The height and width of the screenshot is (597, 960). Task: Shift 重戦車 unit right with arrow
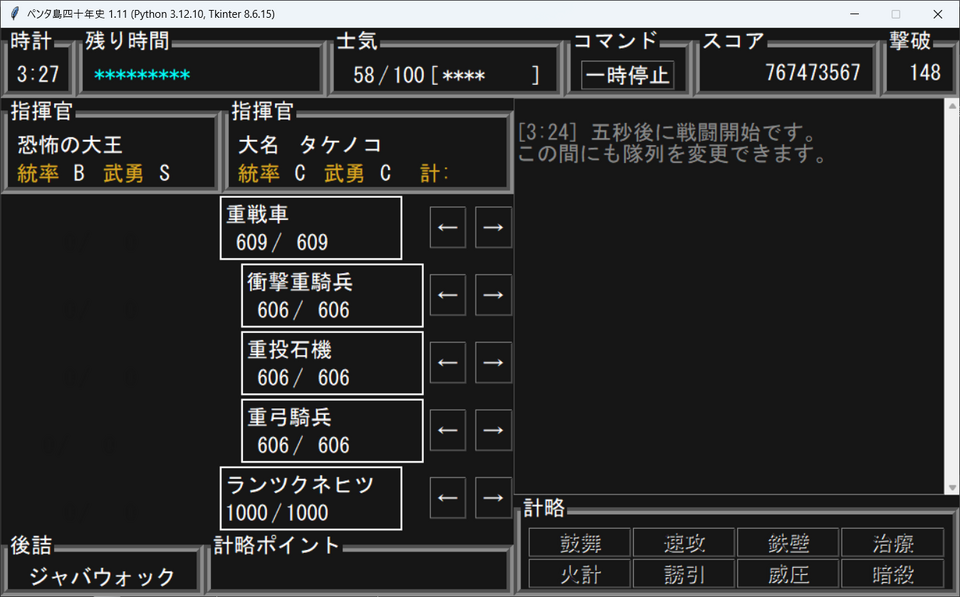tap(493, 228)
